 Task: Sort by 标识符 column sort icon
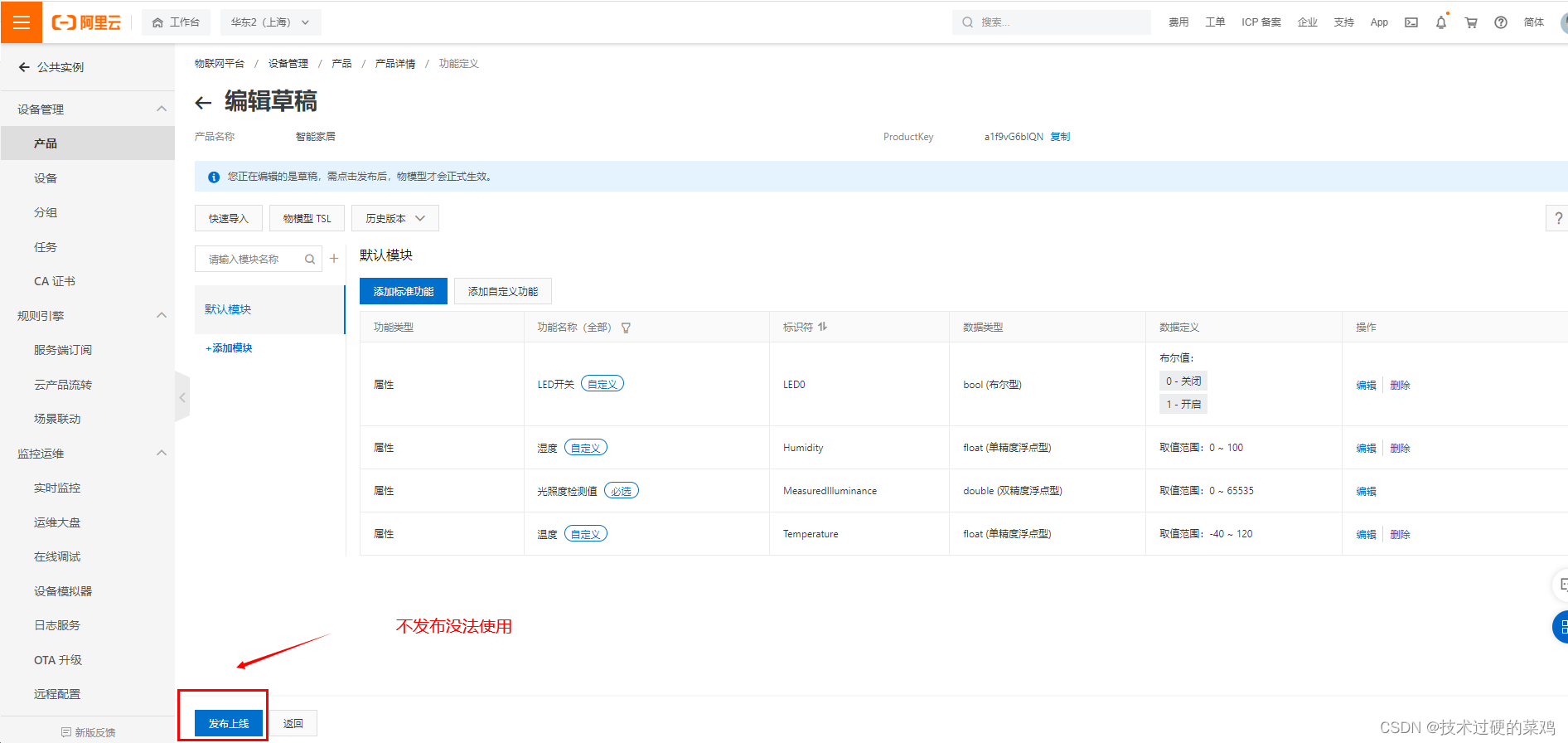tap(822, 327)
